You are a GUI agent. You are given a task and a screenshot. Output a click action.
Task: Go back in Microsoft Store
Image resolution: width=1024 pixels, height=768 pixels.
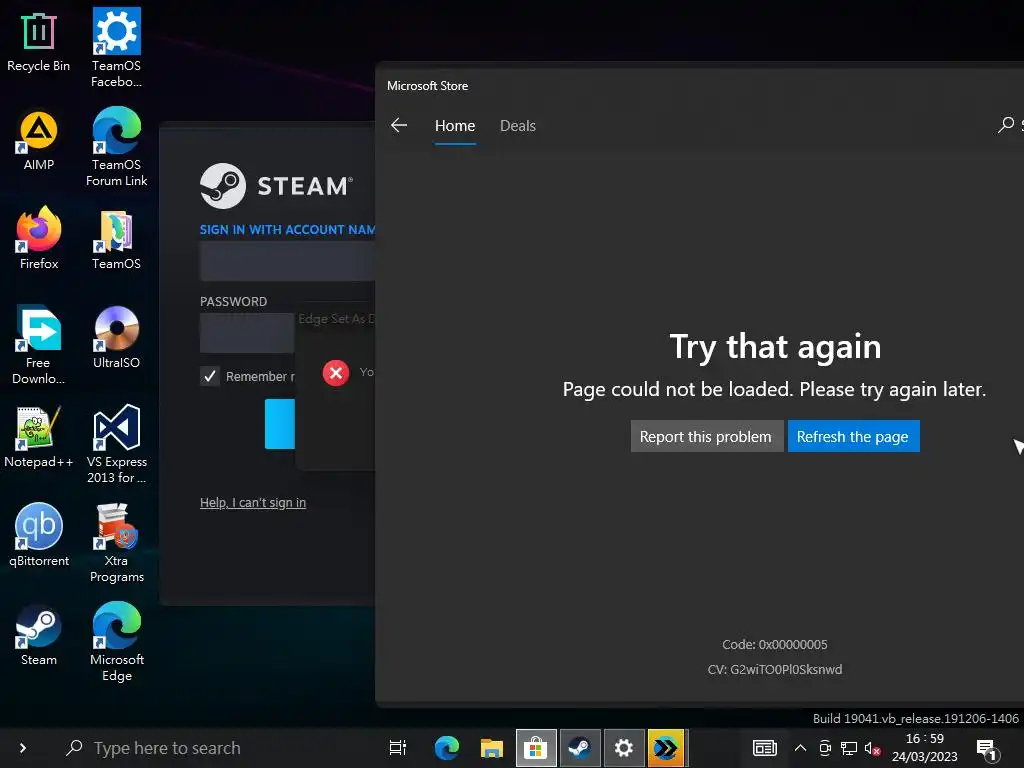[x=399, y=125]
